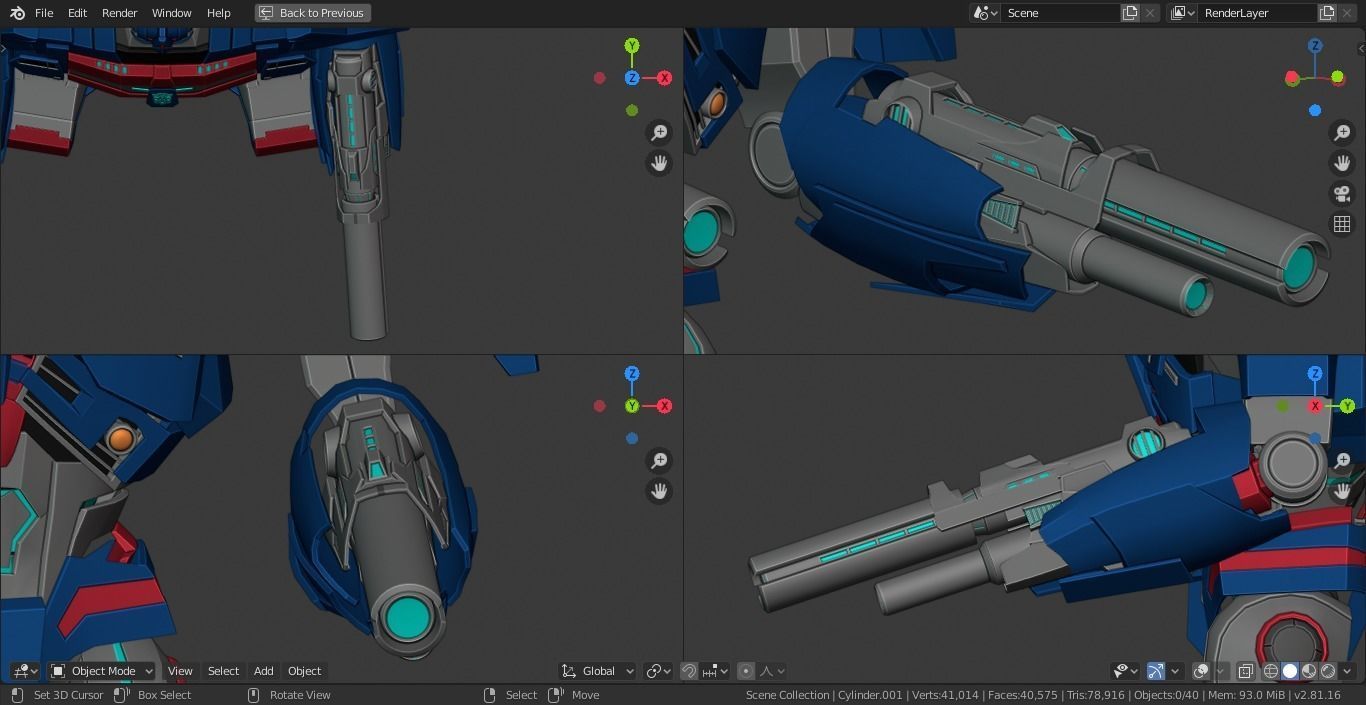Toggle viewport gizmos display
Image resolution: width=1366 pixels, height=705 pixels.
click(1156, 671)
